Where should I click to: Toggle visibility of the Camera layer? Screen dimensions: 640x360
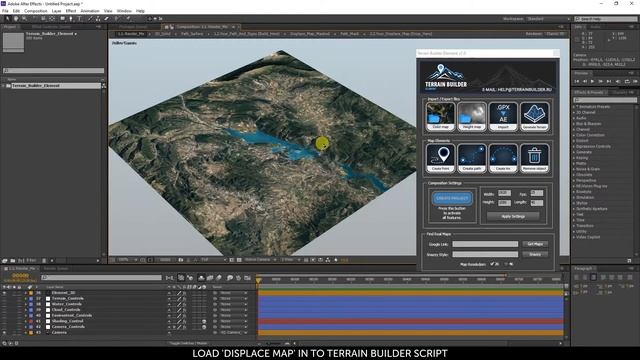4,332
